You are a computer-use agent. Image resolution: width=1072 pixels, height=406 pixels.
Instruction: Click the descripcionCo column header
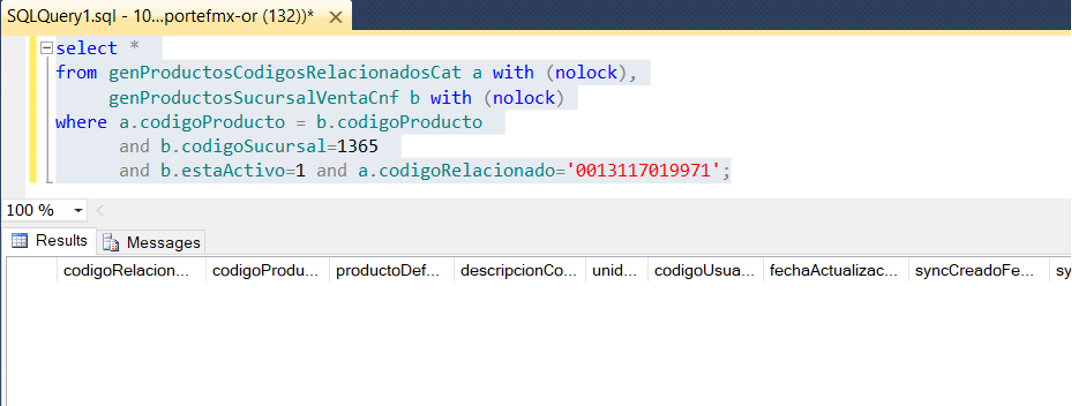click(519, 270)
